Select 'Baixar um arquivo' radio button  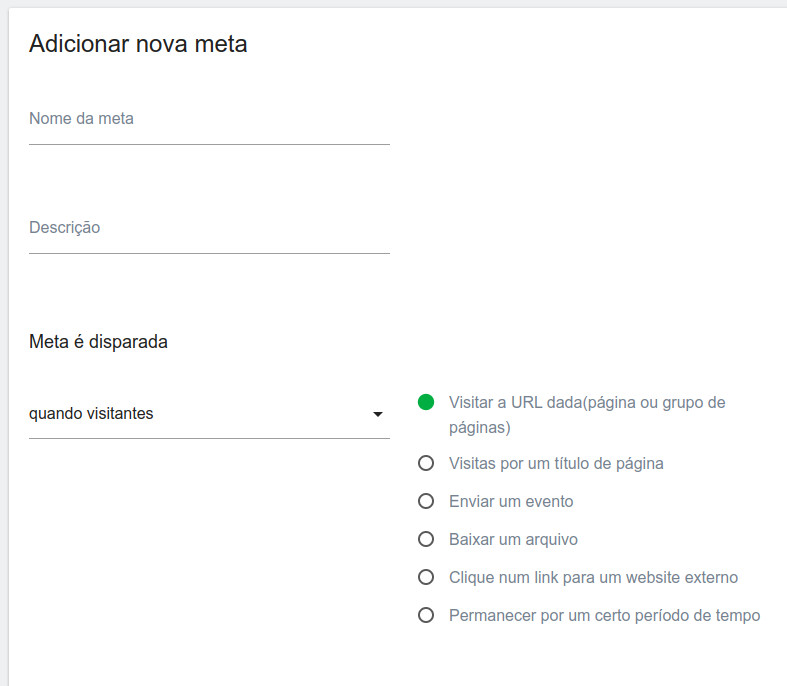[x=426, y=539]
